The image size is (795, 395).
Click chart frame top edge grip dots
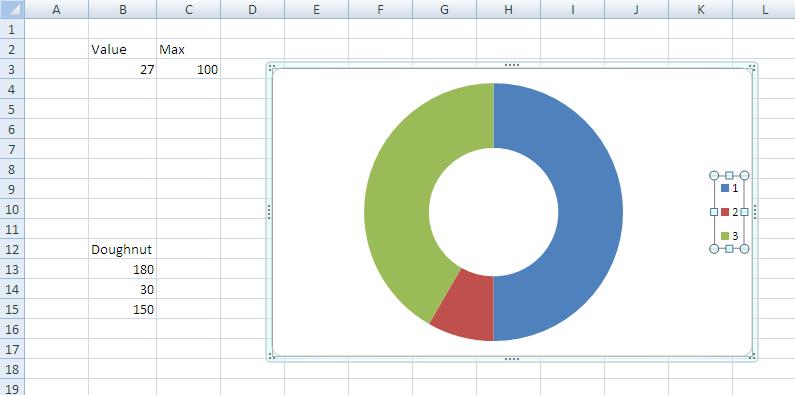(x=512, y=65)
